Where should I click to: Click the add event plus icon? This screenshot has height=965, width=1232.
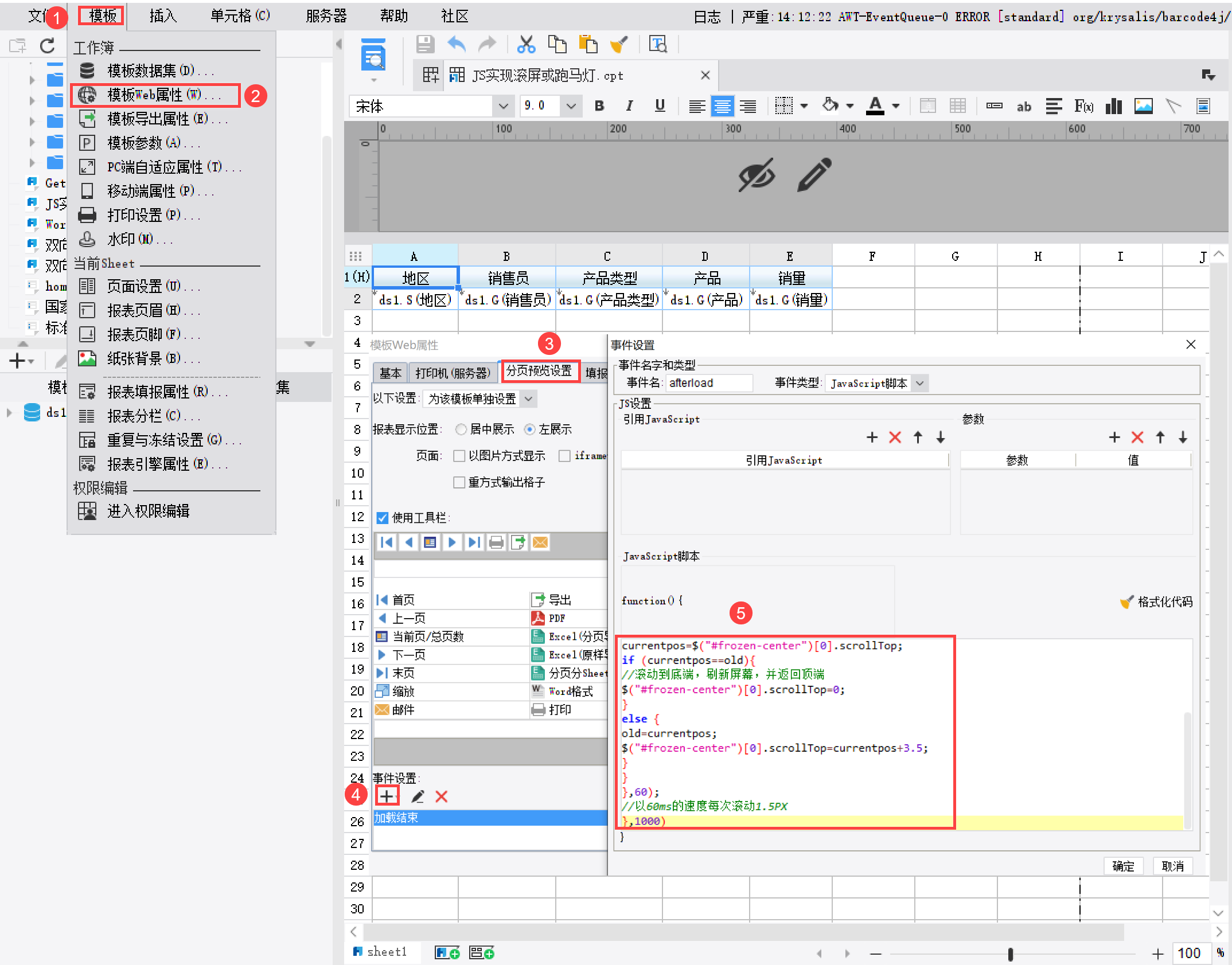click(x=387, y=796)
